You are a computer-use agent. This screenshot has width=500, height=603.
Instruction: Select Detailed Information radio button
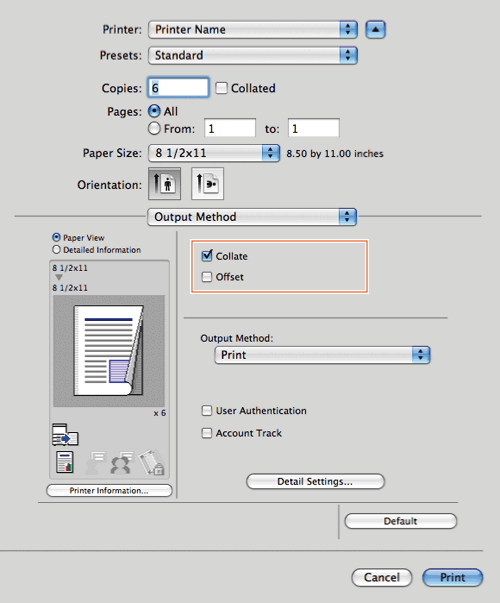coord(57,250)
